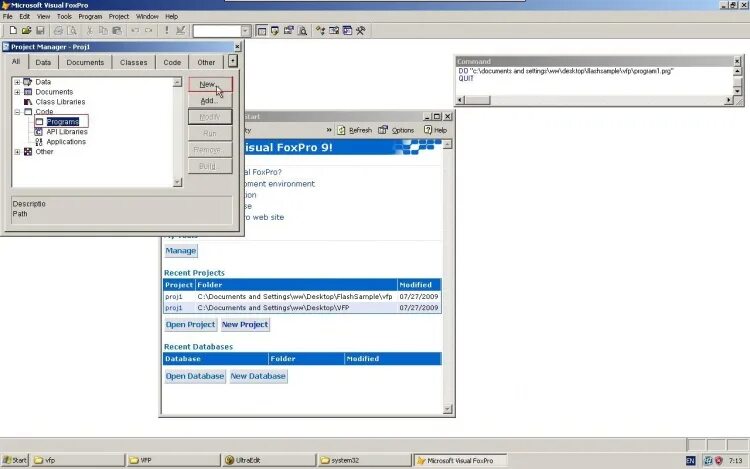Click the New... button in Project Manager
Screen dimensions: 750x469
pyautogui.click(x=210, y=84)
